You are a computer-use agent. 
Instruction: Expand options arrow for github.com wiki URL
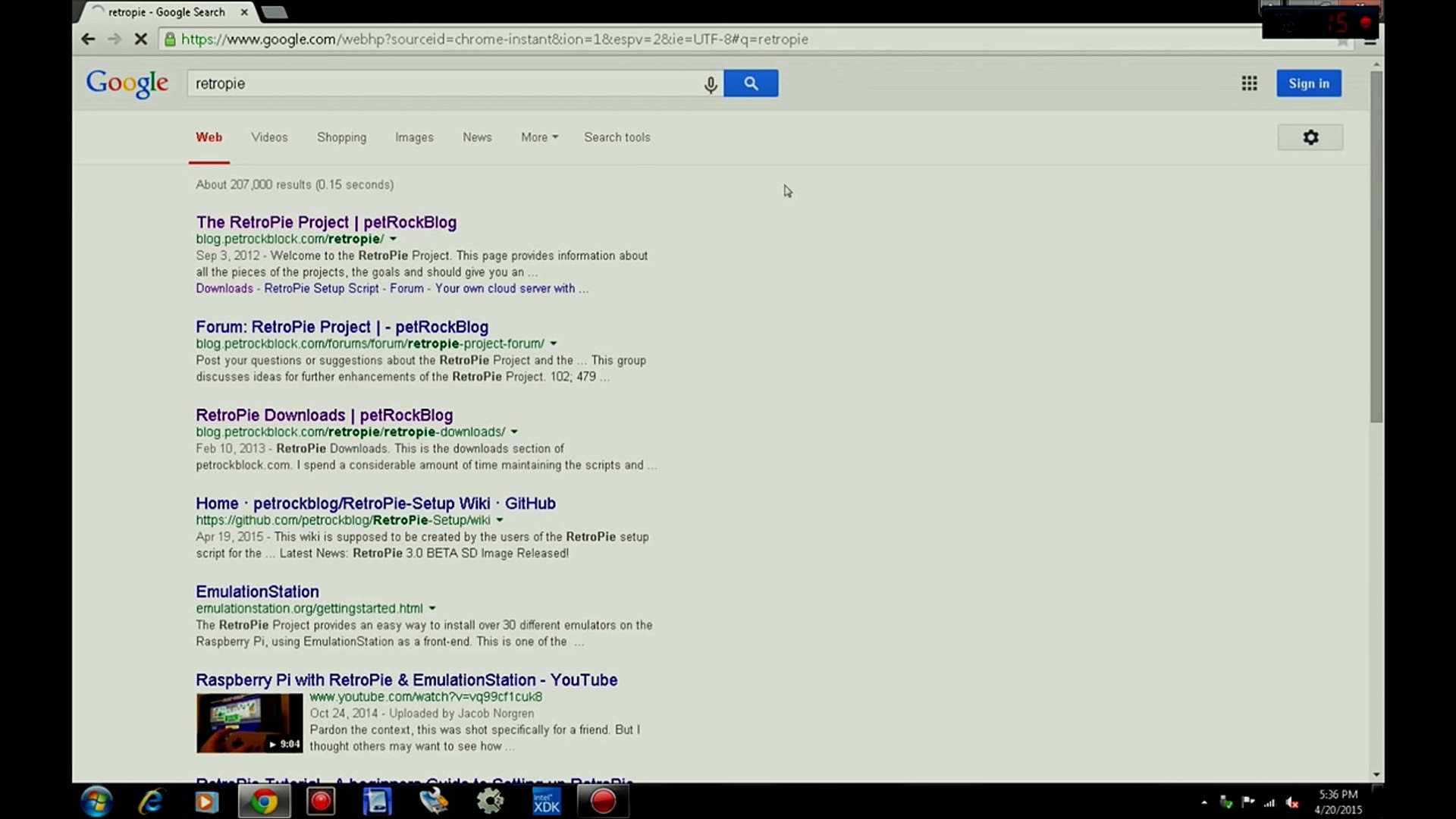[x=500, y=521]
